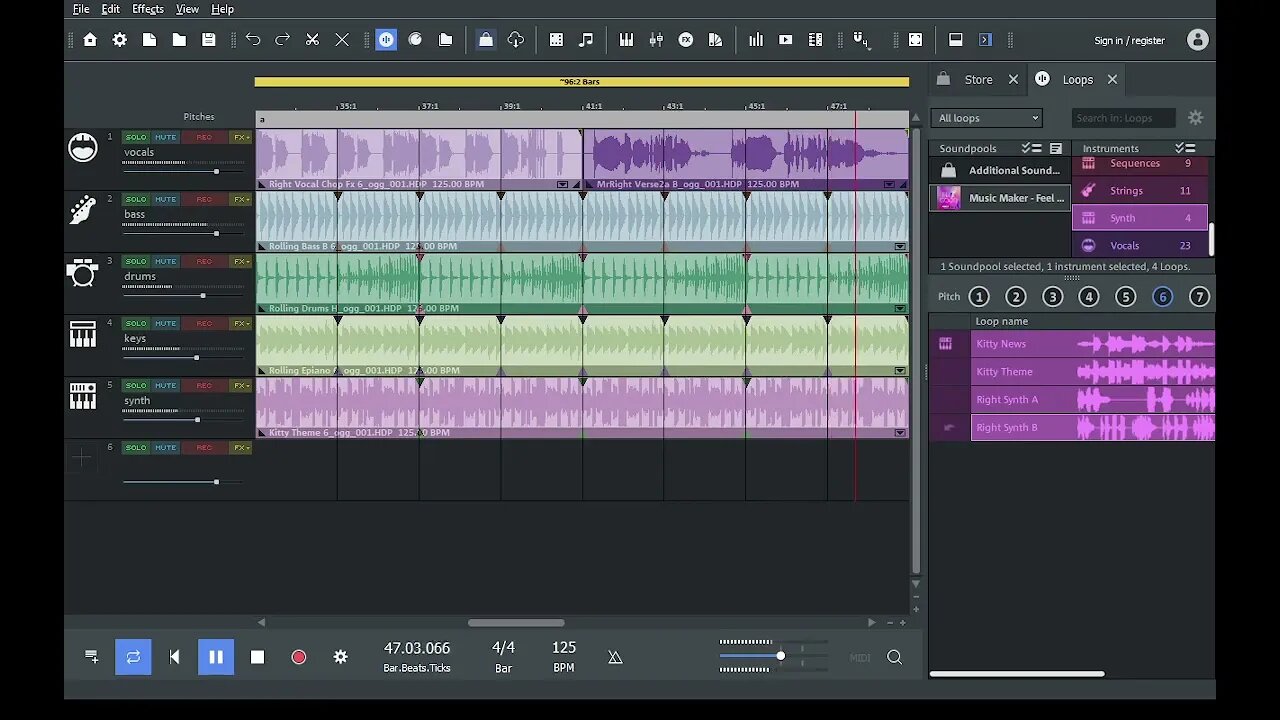
Task: Open FX dropdown on the synth track
Action: pos(240,385)
